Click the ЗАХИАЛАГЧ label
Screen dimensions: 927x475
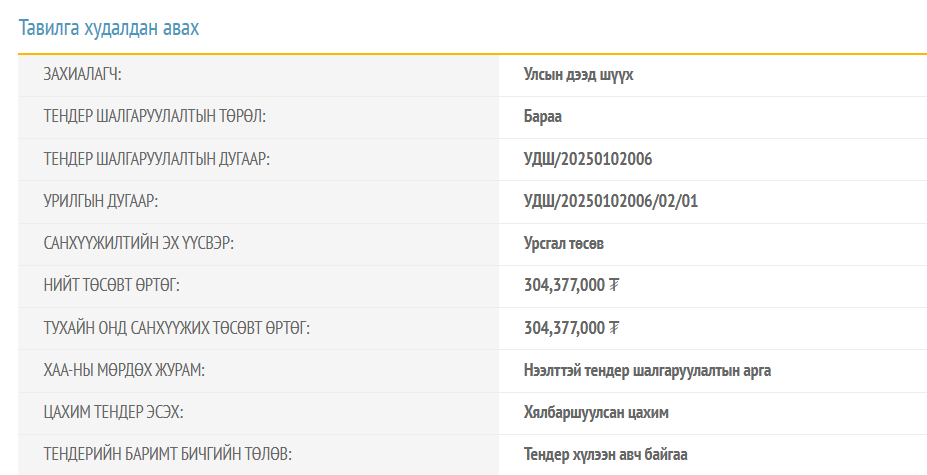(x=82, y=75)
